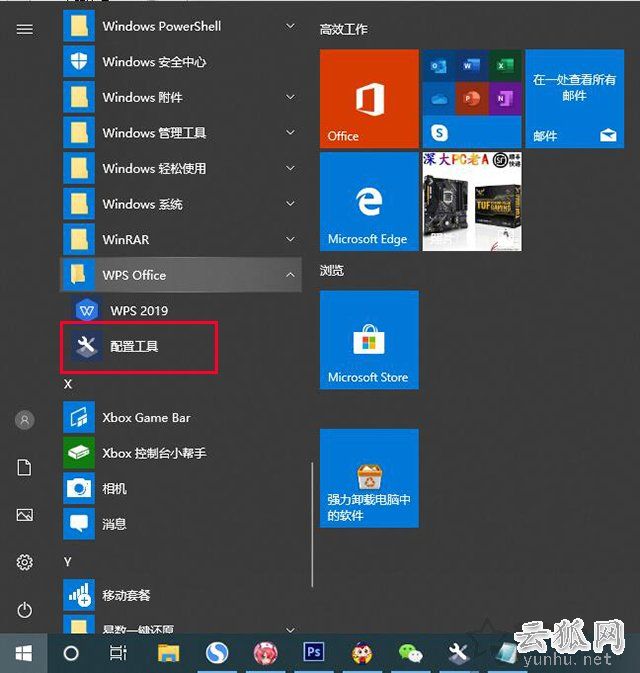This screenshot has height=673, width=640.
Task: Open Excel in the Office apps tile
Action: 505,66
